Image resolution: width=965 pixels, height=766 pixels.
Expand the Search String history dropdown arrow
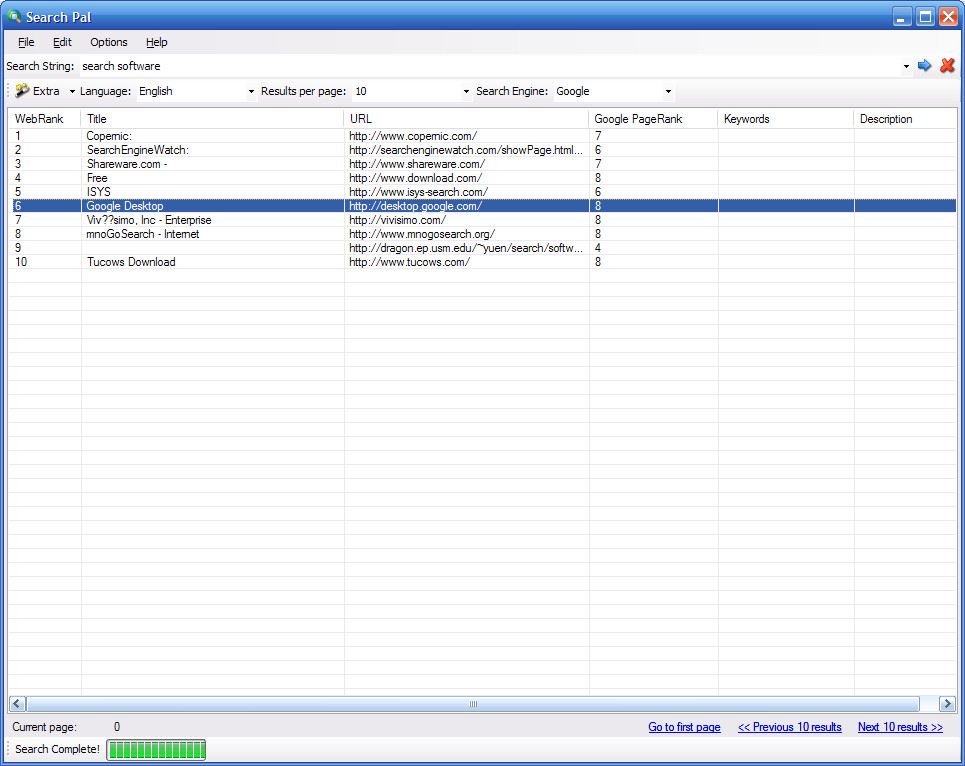pyautogui.click(x=906, y=66)
